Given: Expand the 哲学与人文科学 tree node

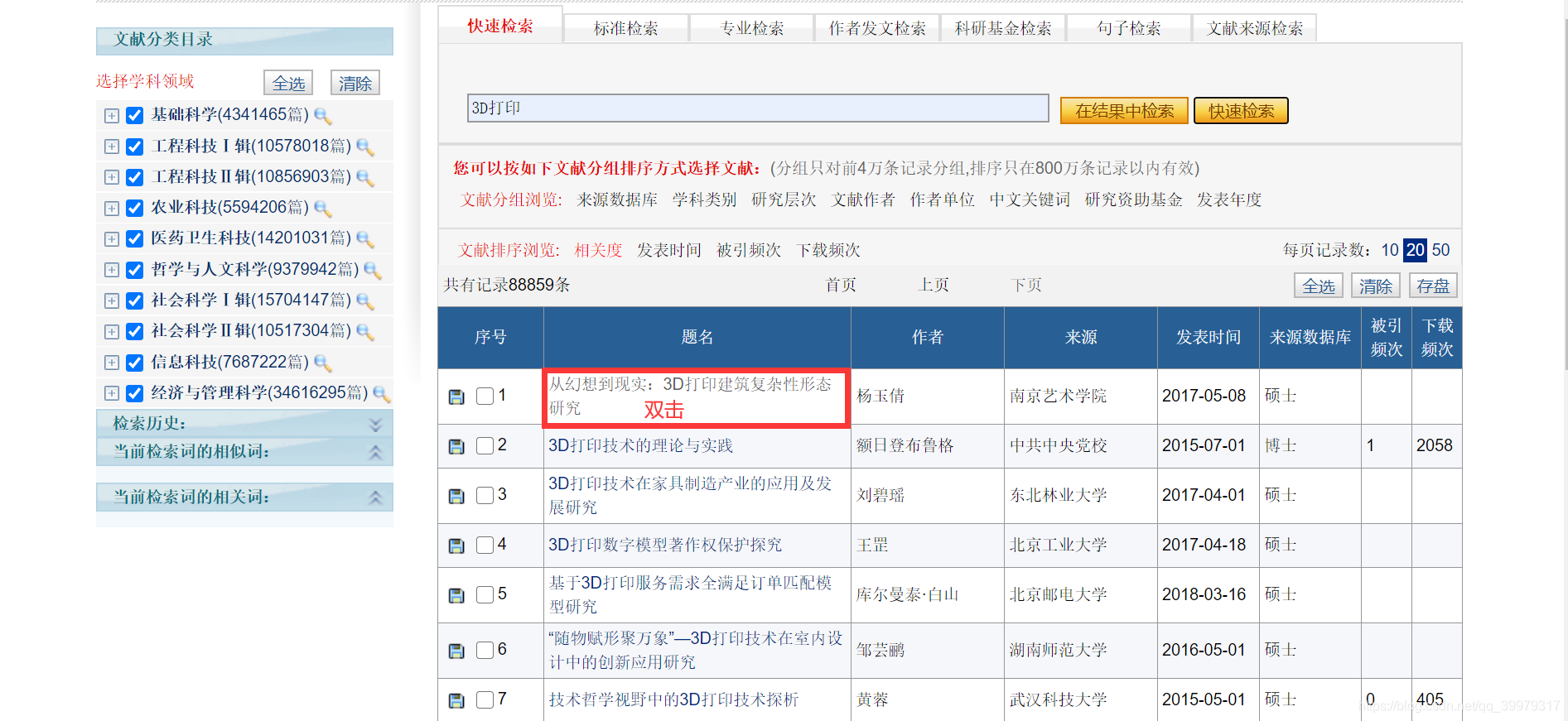Looking at the screenshot, I should click(112, 270).
